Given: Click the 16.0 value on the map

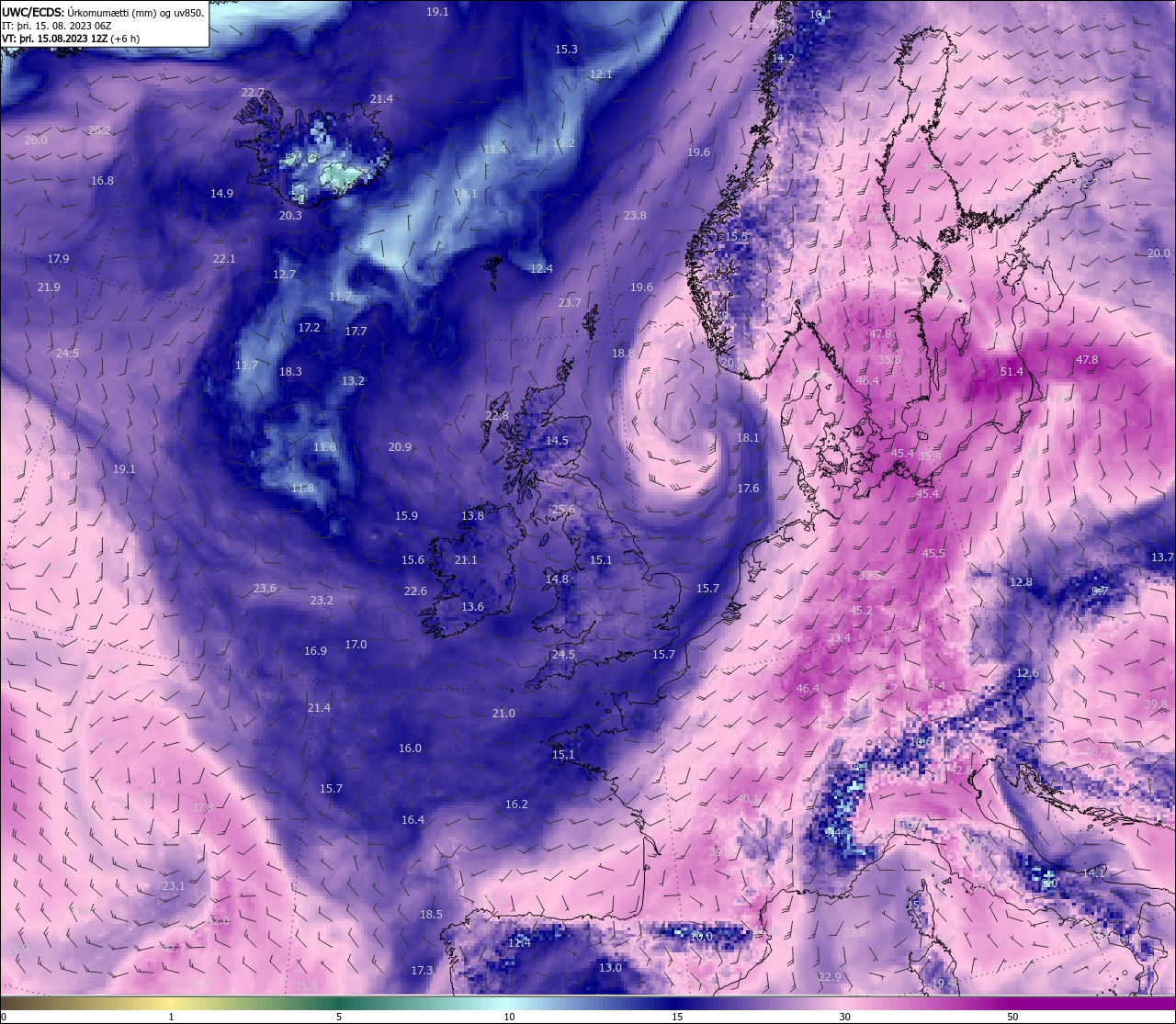Looking at the screenshot, I should point(410,748).
